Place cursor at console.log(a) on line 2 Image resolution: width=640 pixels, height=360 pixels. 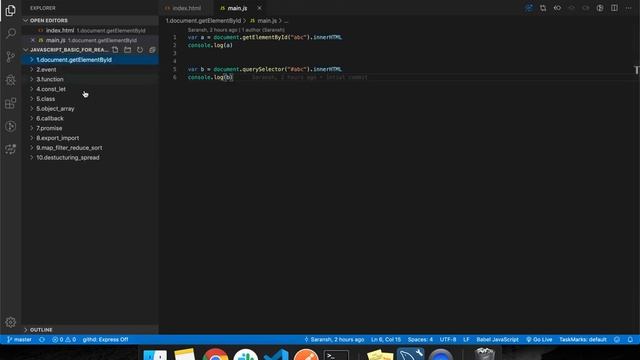[210, 45]
